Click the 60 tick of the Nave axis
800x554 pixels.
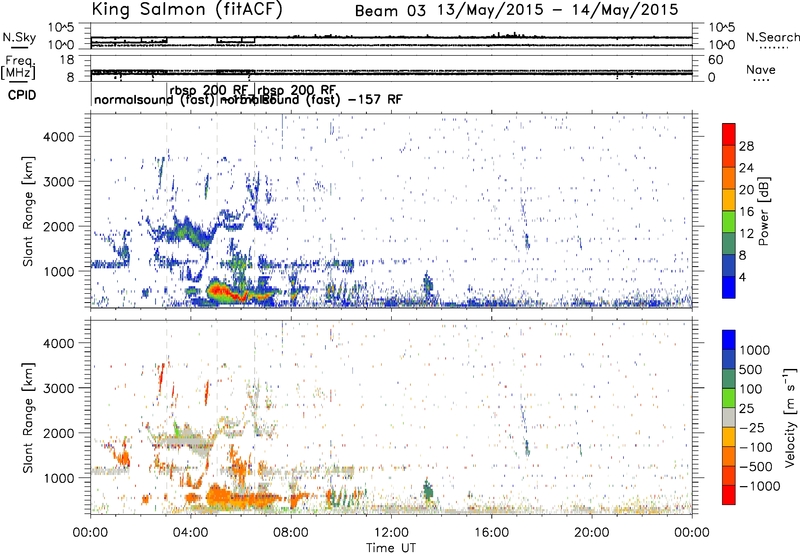[715, 60]
